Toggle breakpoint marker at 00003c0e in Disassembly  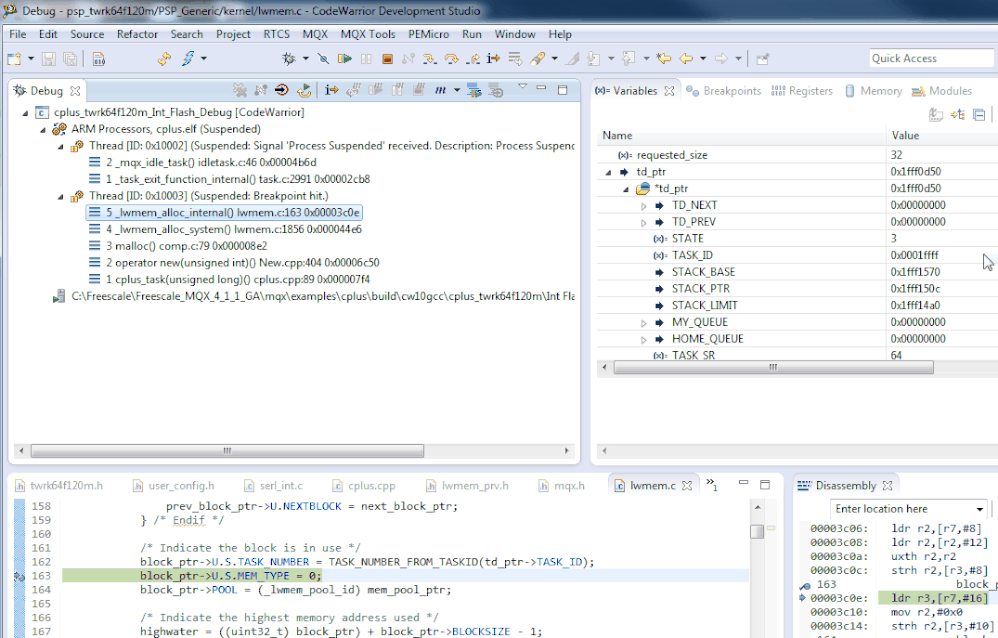coord(802,598)
